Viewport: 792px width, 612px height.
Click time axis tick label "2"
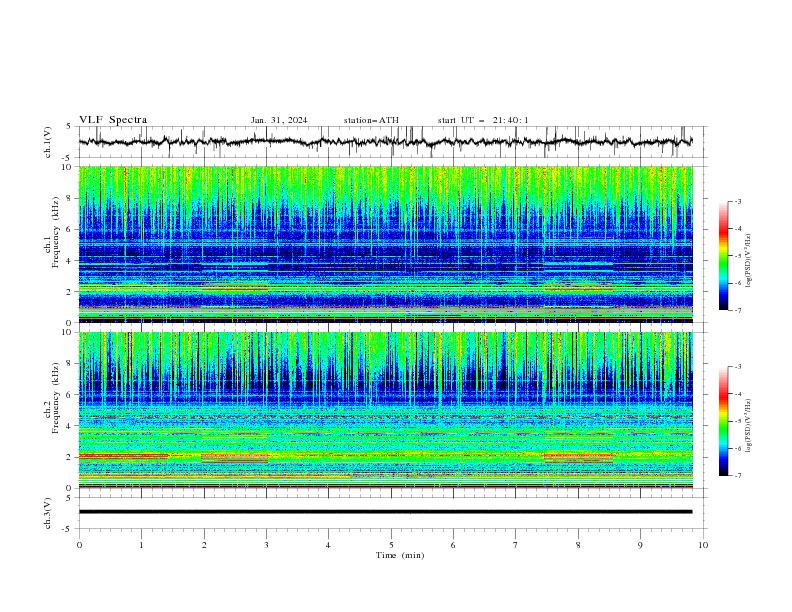(x=204, y=545)
